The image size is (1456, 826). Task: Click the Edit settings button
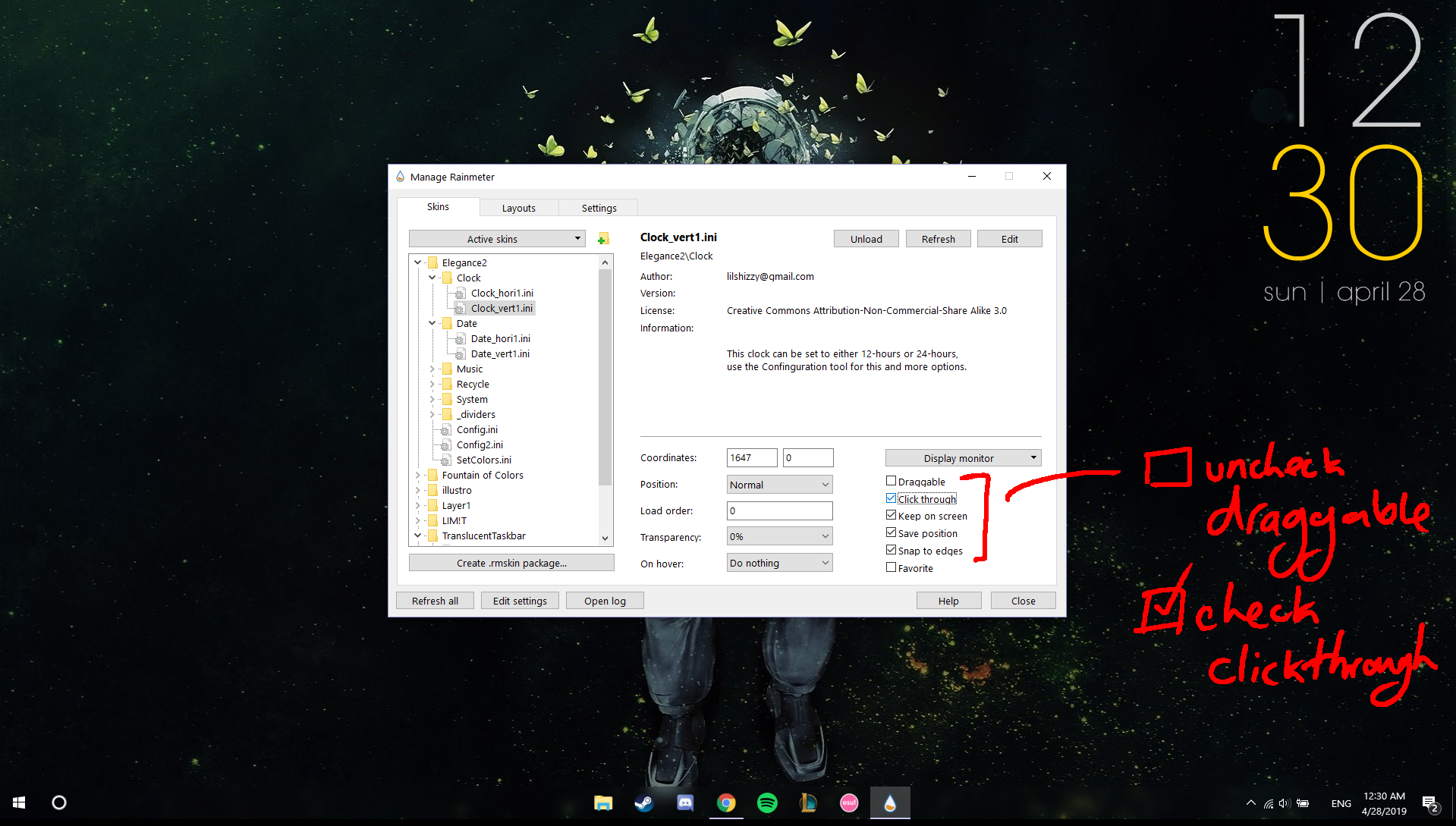[520, 601]
